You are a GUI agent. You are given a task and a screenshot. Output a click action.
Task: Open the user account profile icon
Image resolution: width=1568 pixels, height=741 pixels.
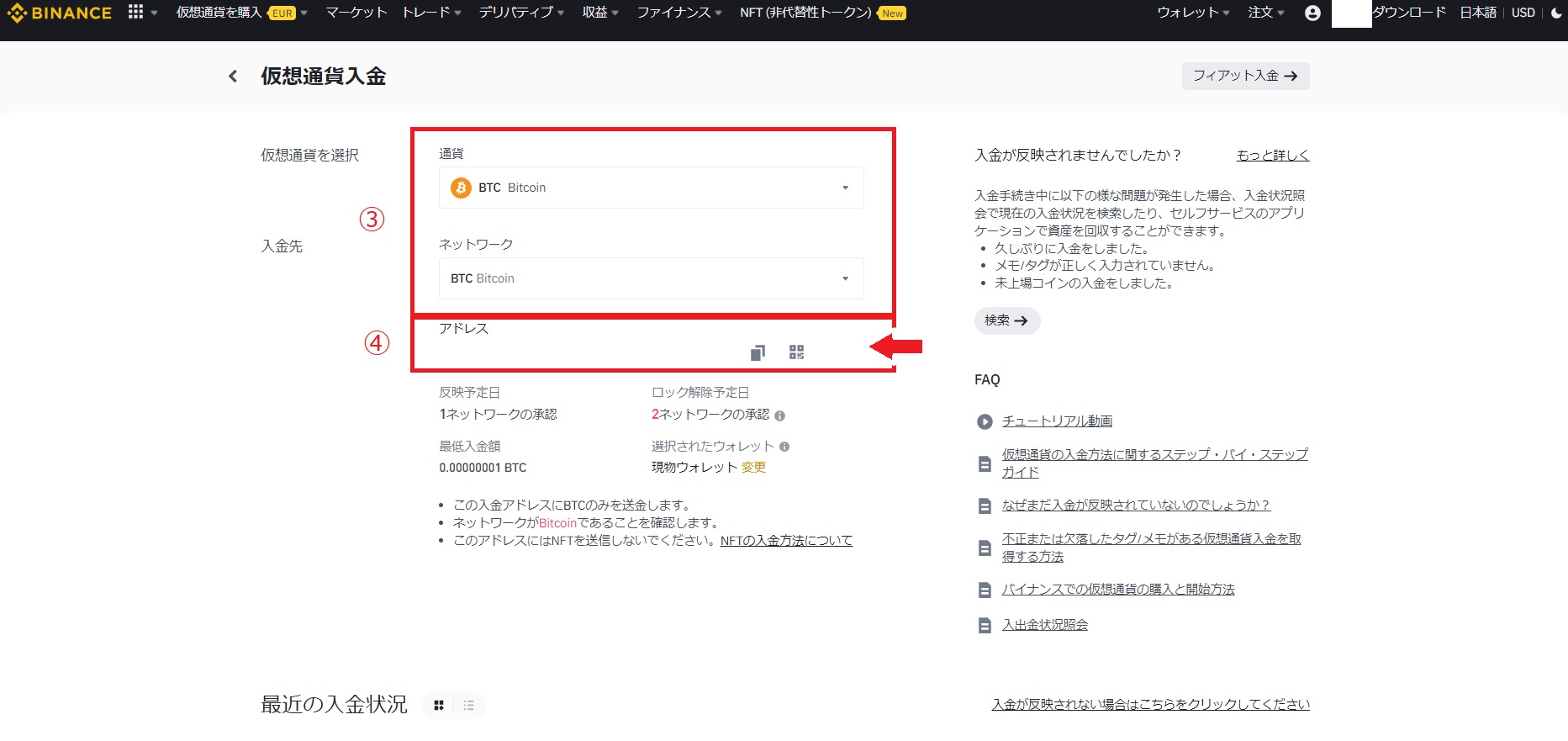point(1312,13)
